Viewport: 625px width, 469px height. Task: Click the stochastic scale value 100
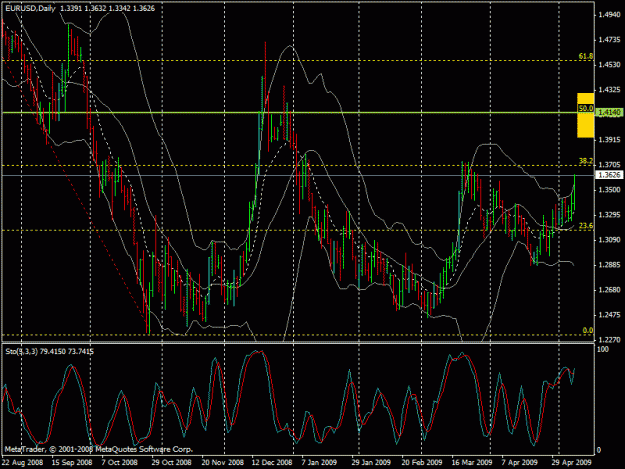(603, 349)
